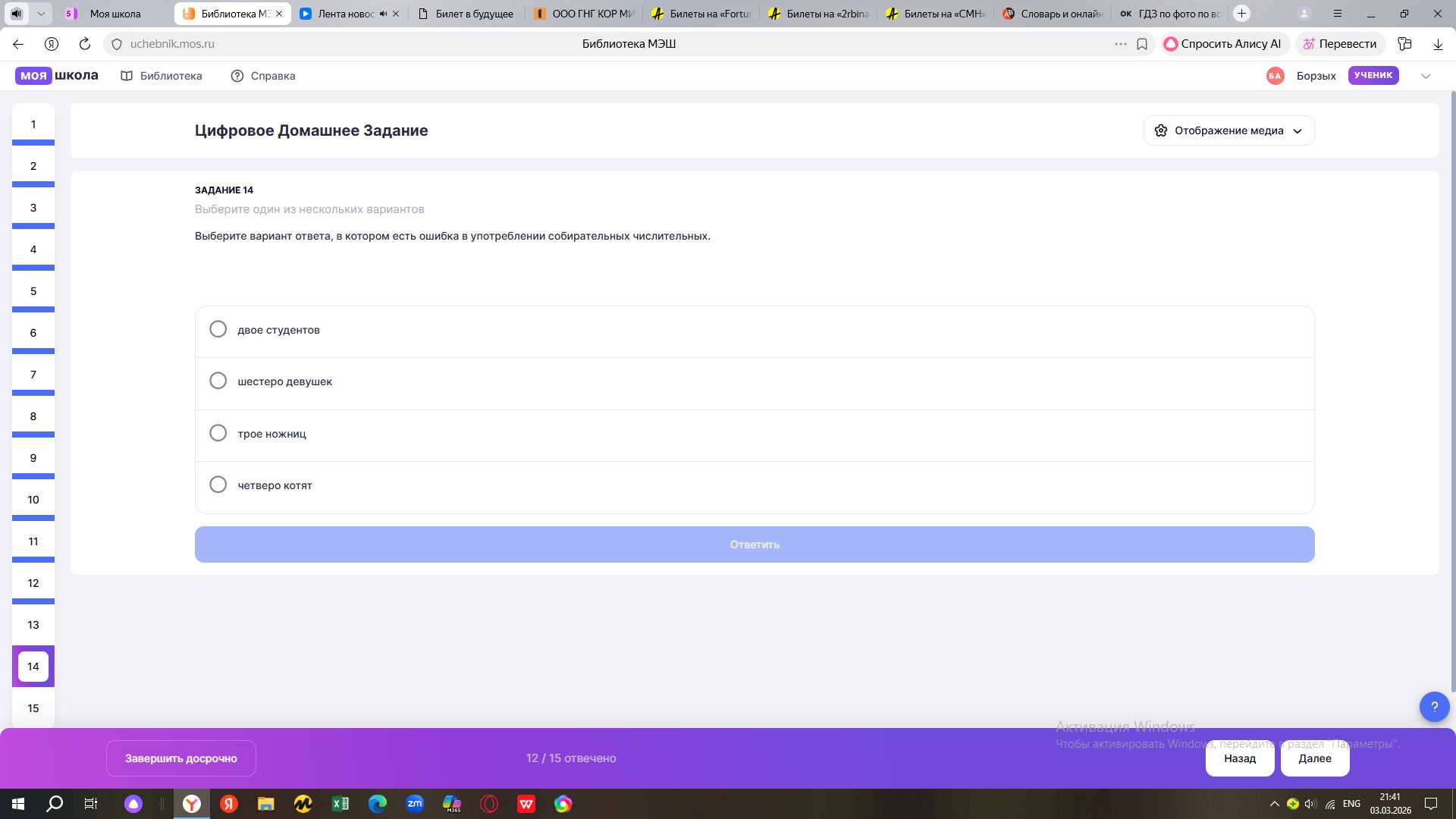The image size is (1456, 819).
Task: Jump to task 15 in the sidebar
Action: pyautogui.click(x=33, y=708)
